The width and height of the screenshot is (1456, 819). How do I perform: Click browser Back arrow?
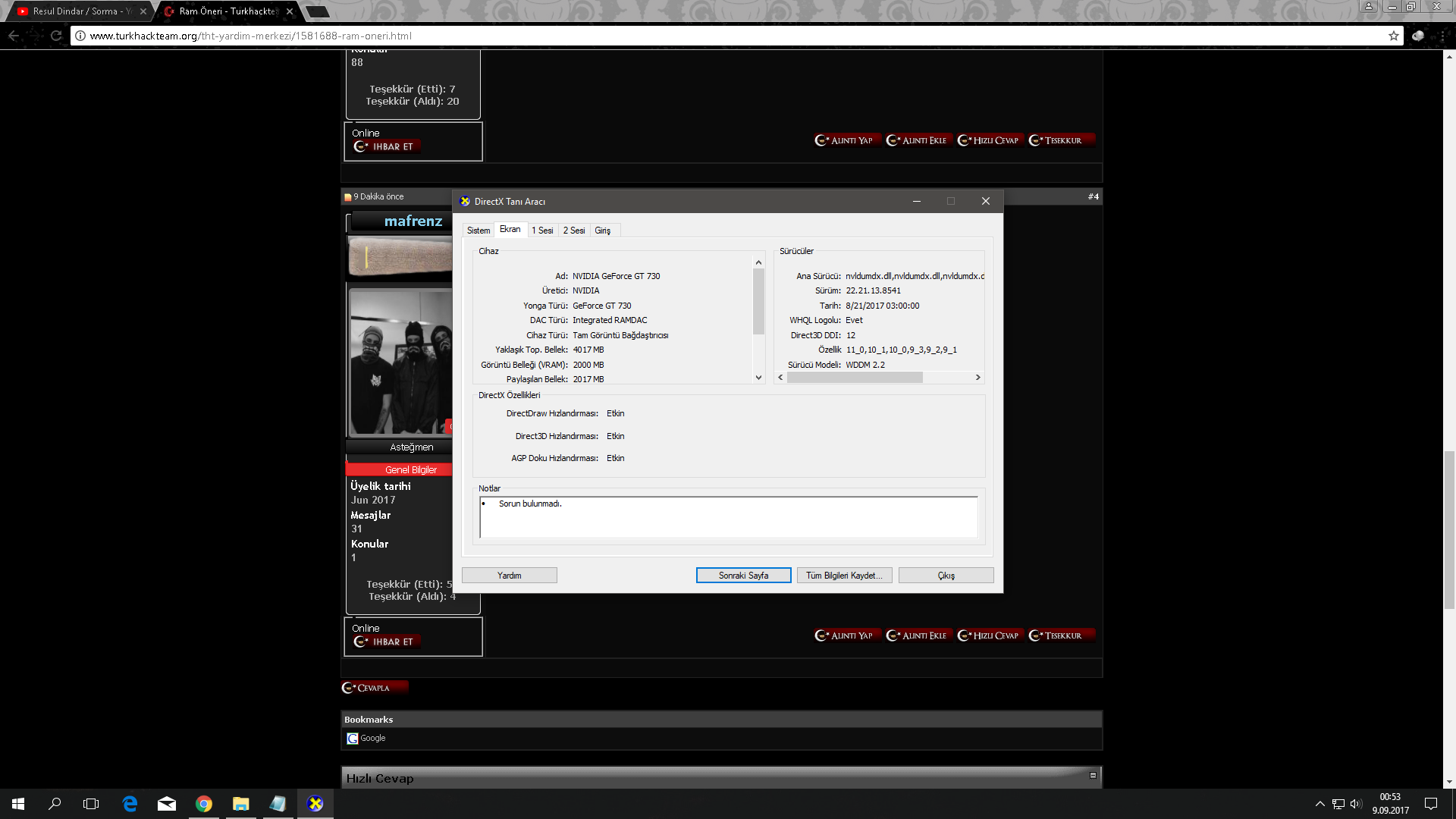[14, 36]
